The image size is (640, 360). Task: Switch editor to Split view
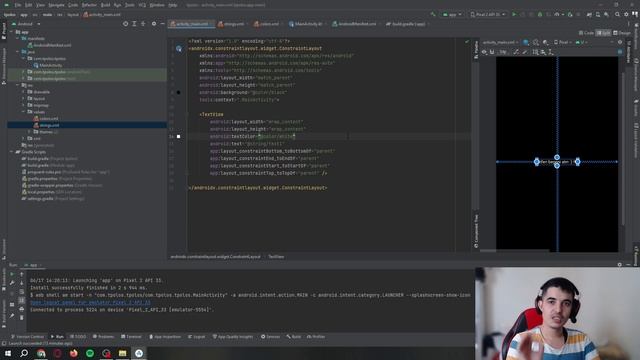click(x=603, y=33)
